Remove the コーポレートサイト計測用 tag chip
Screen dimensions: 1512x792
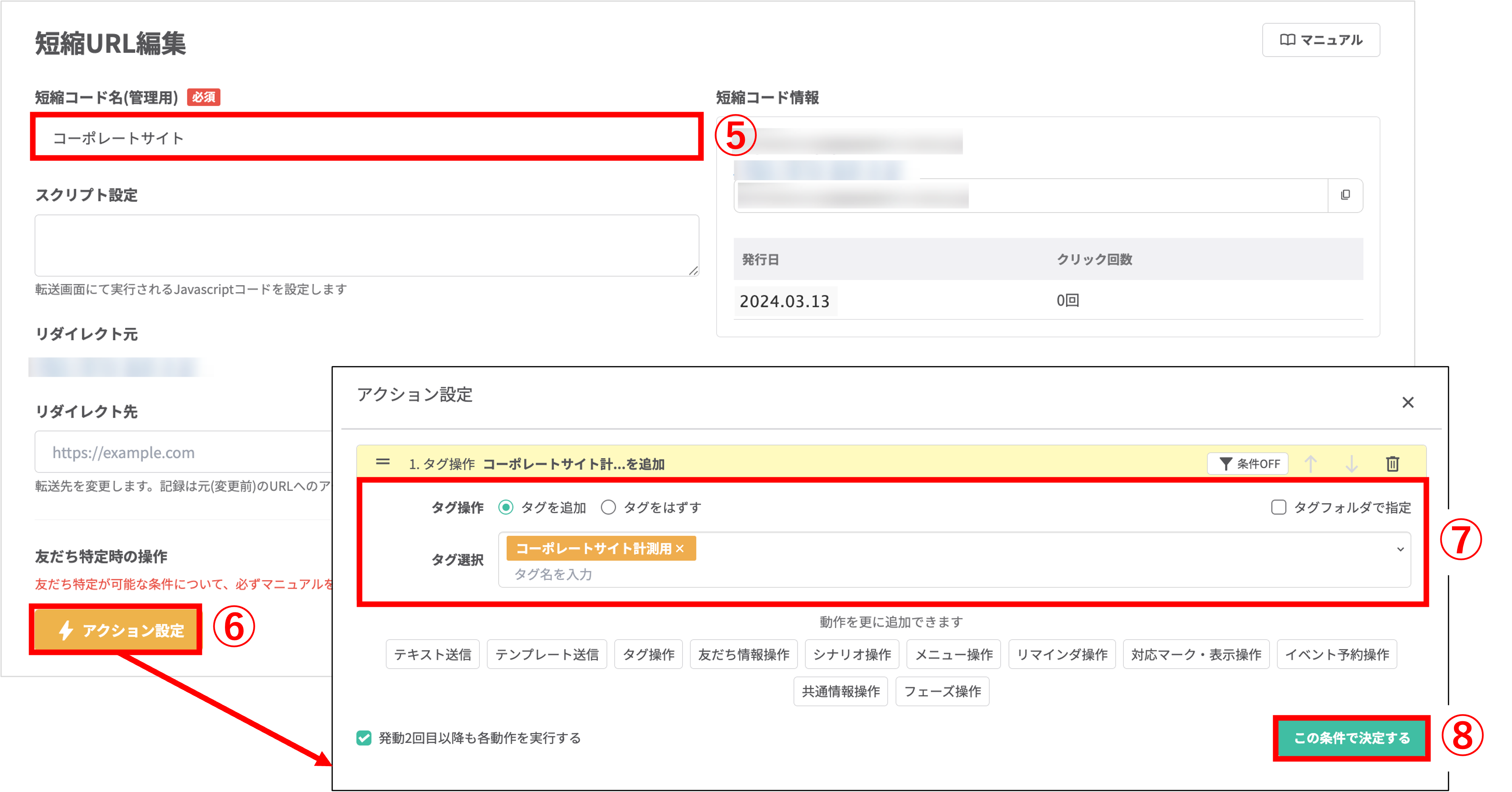pyautogui.click(x=680, y=548)
